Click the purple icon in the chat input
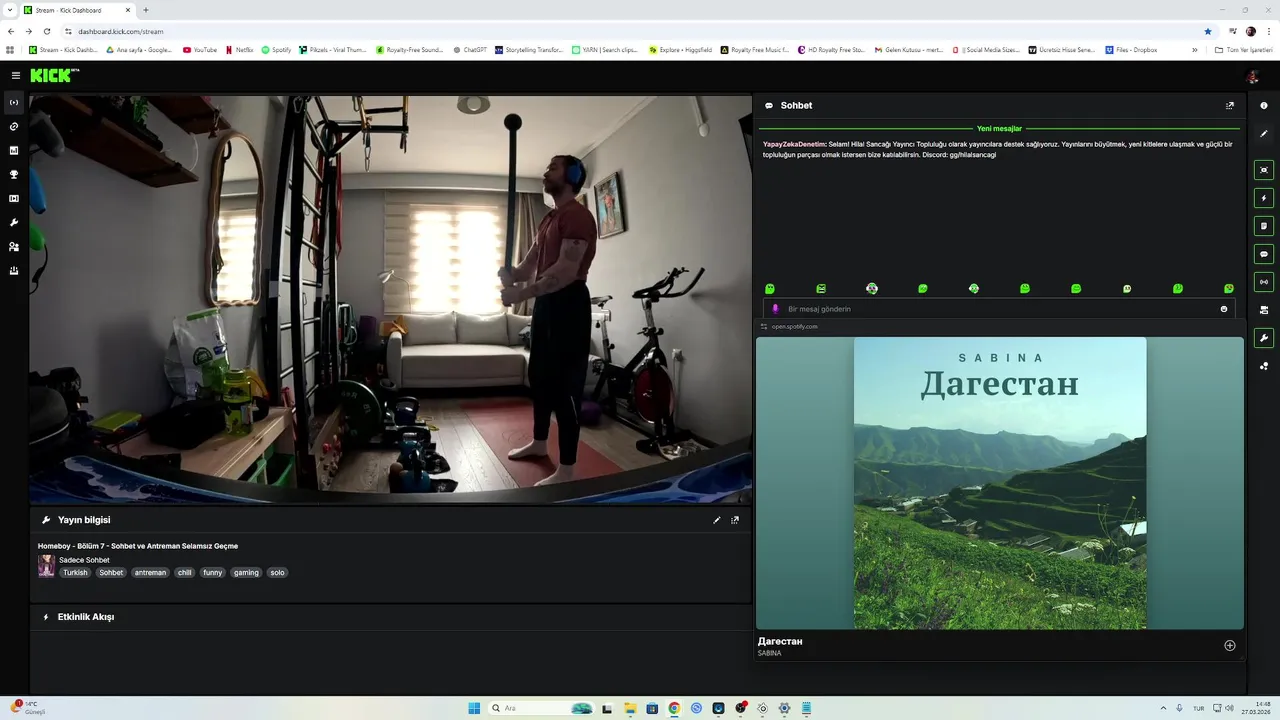 pos(775,309)
